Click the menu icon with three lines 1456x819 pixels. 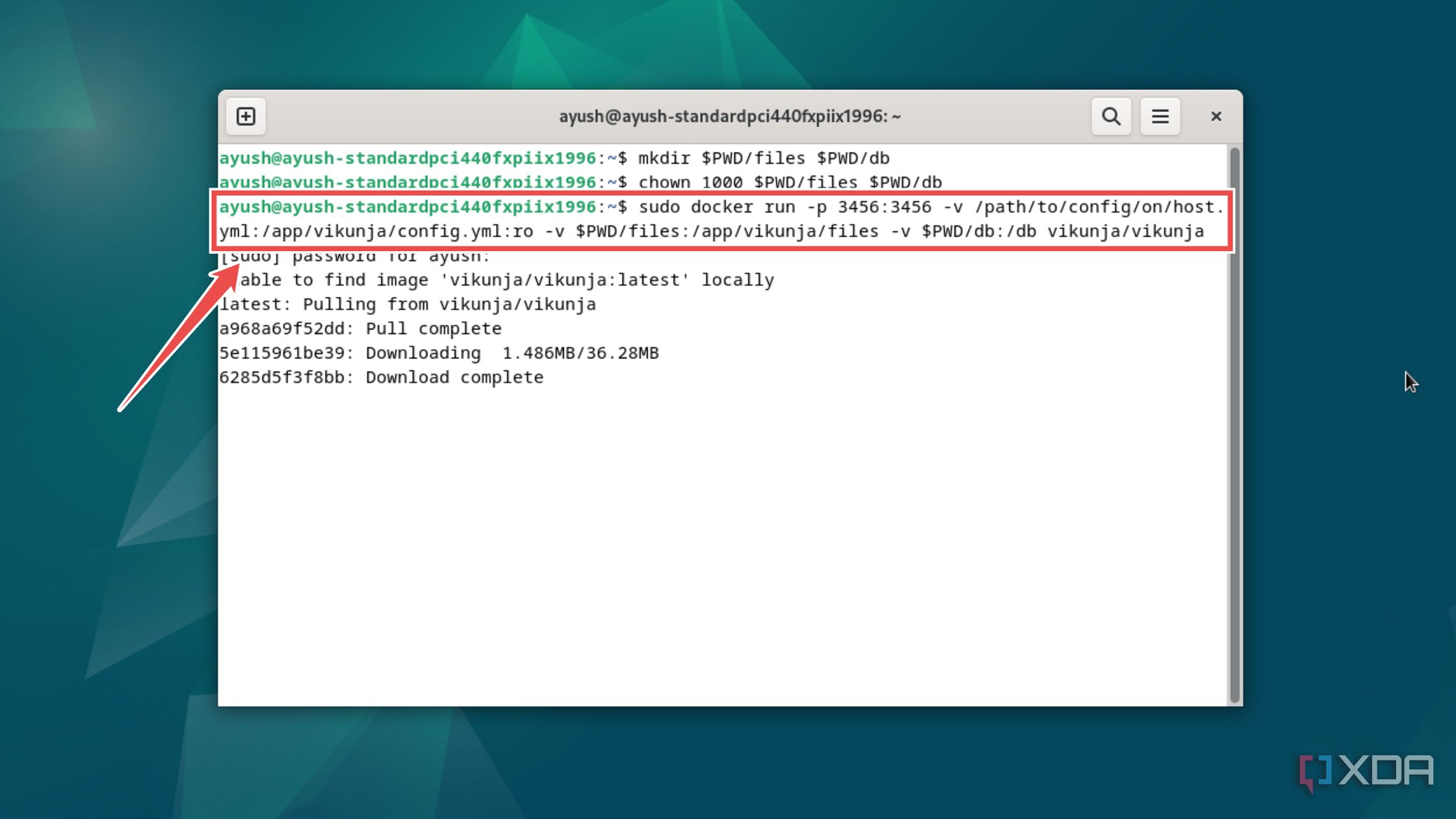pyautogui.click(x=1160, y=116)
